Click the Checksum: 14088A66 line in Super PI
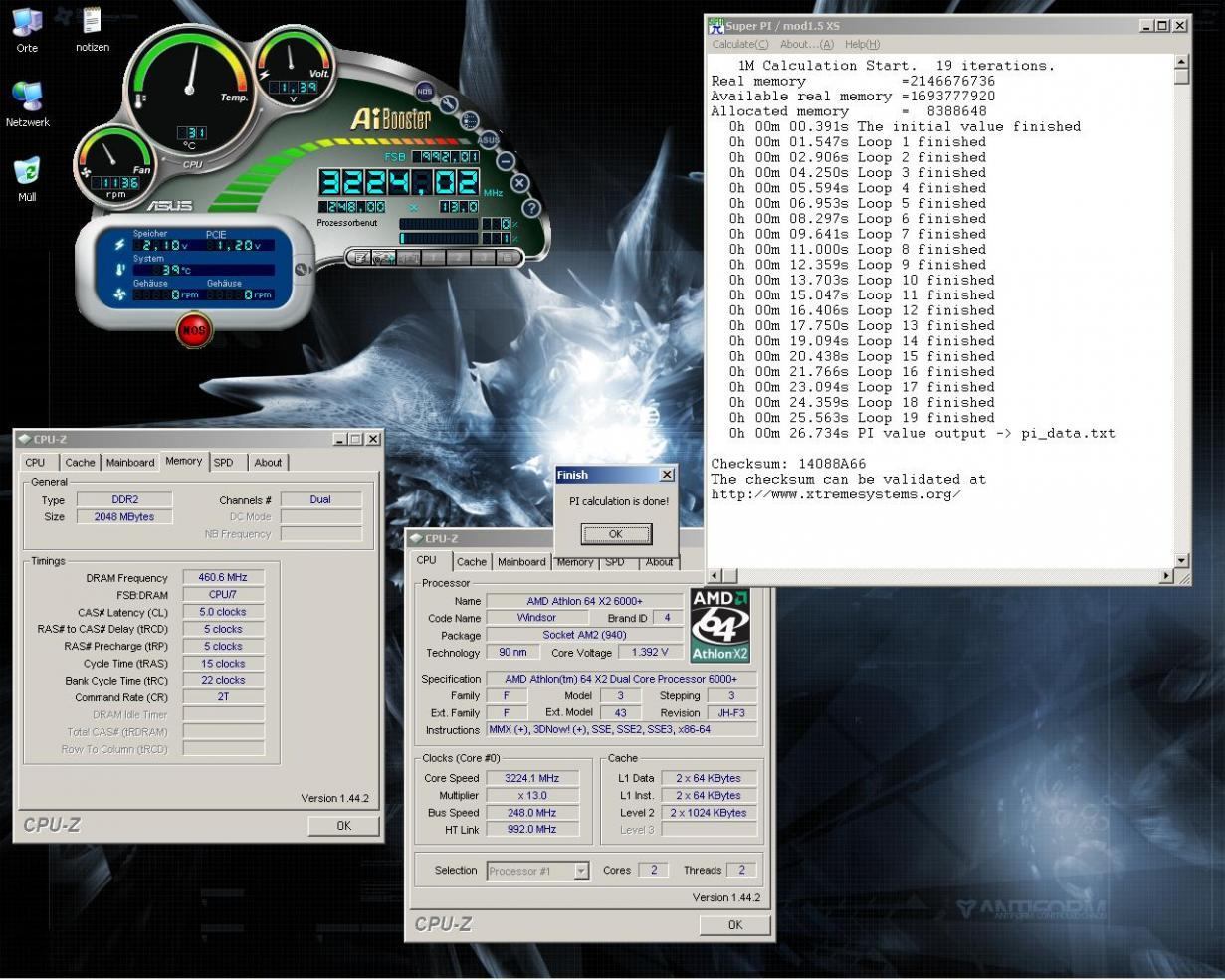 pyautogui.click(x=788, y=464)
